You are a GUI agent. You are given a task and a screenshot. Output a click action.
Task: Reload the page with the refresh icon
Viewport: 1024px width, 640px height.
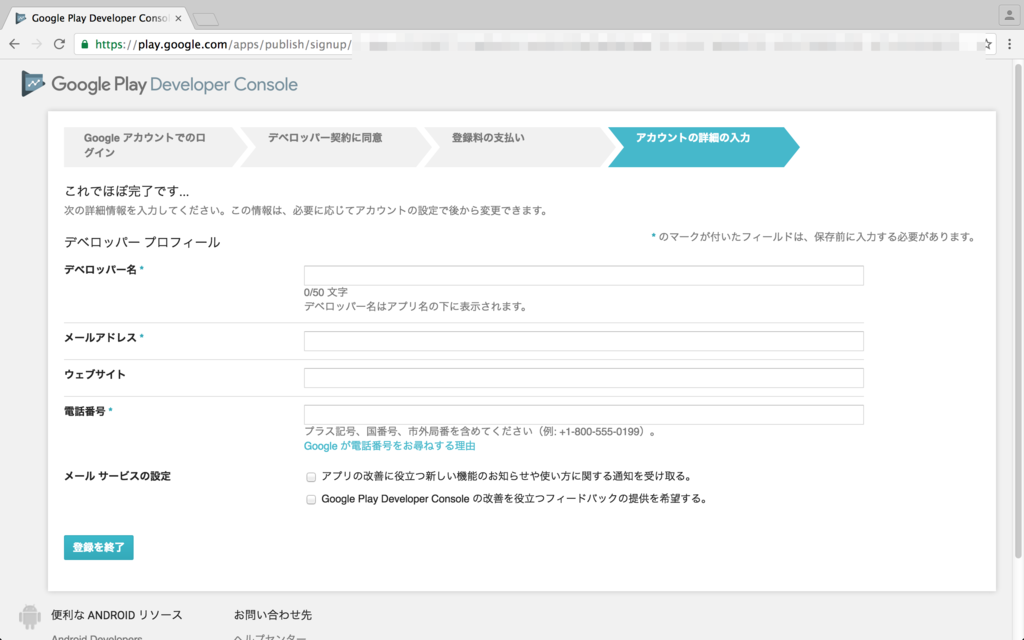click(x=60, y=44)
